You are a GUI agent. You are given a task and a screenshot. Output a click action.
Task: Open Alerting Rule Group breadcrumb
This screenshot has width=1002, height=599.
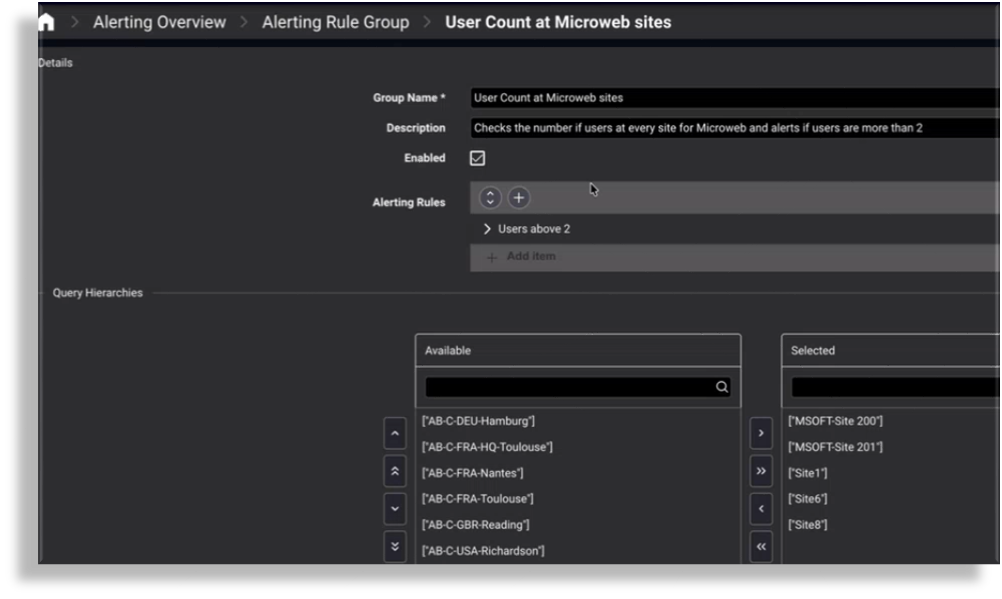pyautogui.click(x=335, y=22)
